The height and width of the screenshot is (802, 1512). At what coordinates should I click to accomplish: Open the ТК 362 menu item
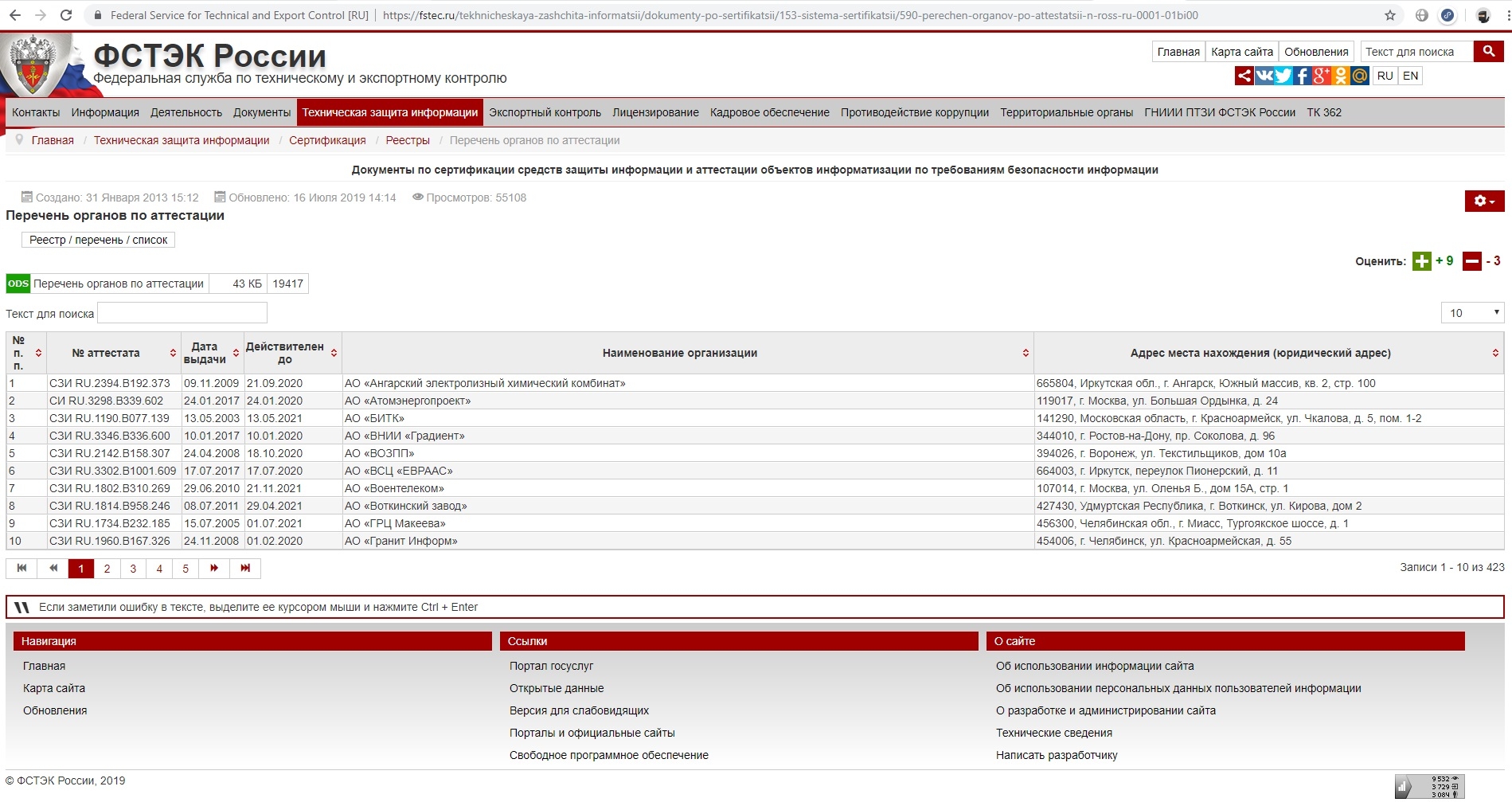tap(1324, 112)
